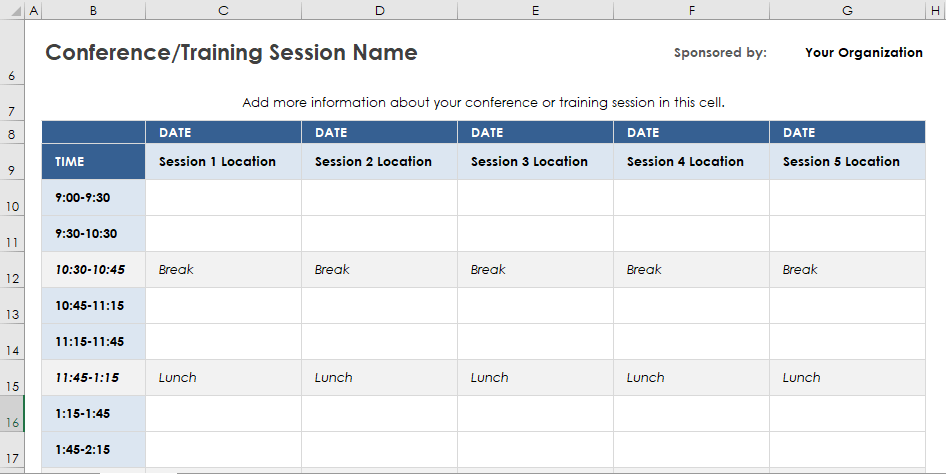Select the Lunch cell under Session 4
Image resolution: width=946 pixels, height=474 pixels.
pyautogui.click(x=691, y=378)
